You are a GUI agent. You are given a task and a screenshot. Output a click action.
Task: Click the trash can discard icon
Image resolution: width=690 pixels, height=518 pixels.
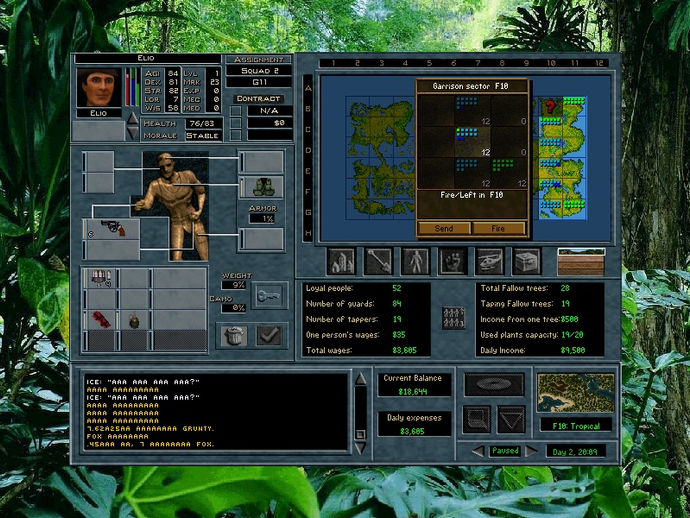pos(235,336)
